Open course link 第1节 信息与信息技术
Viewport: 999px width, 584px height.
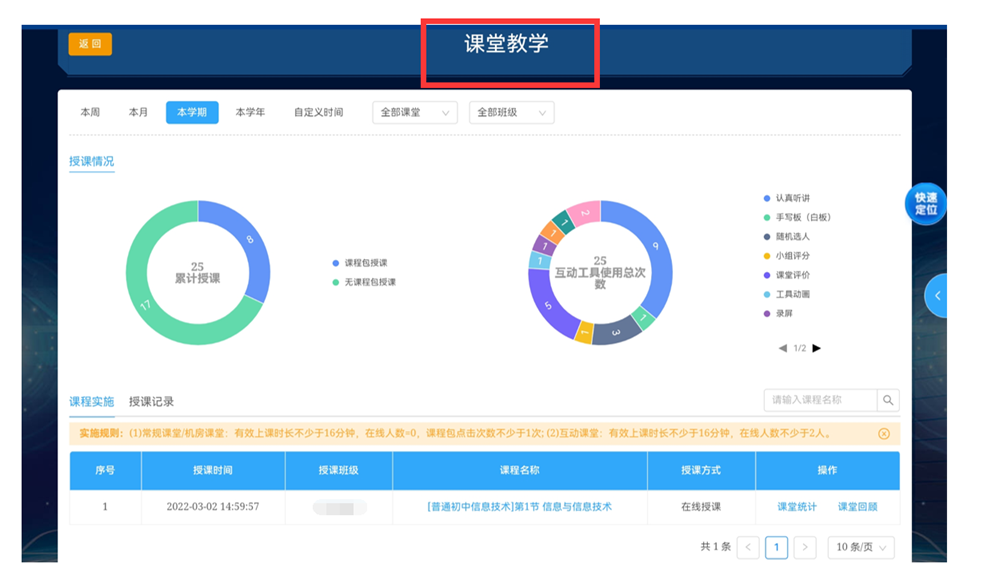[x=519, y=507]
